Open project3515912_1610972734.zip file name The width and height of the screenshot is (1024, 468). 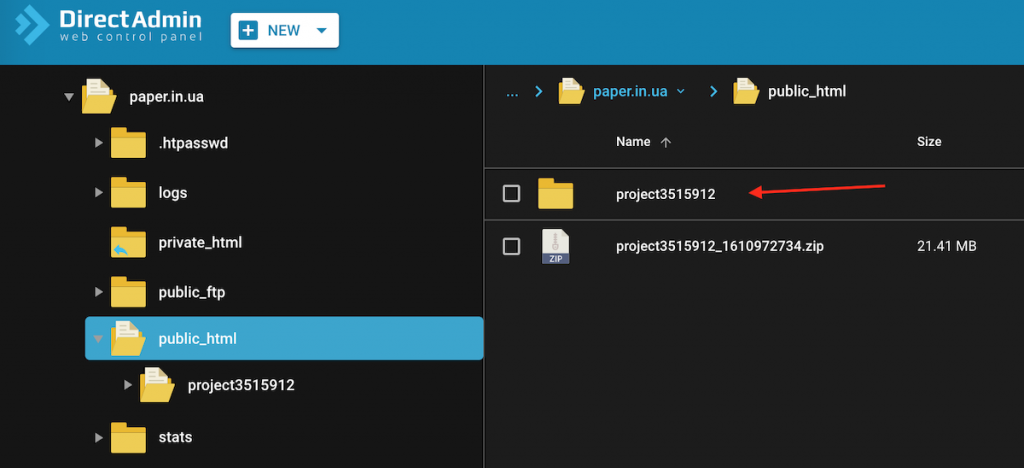712,246
